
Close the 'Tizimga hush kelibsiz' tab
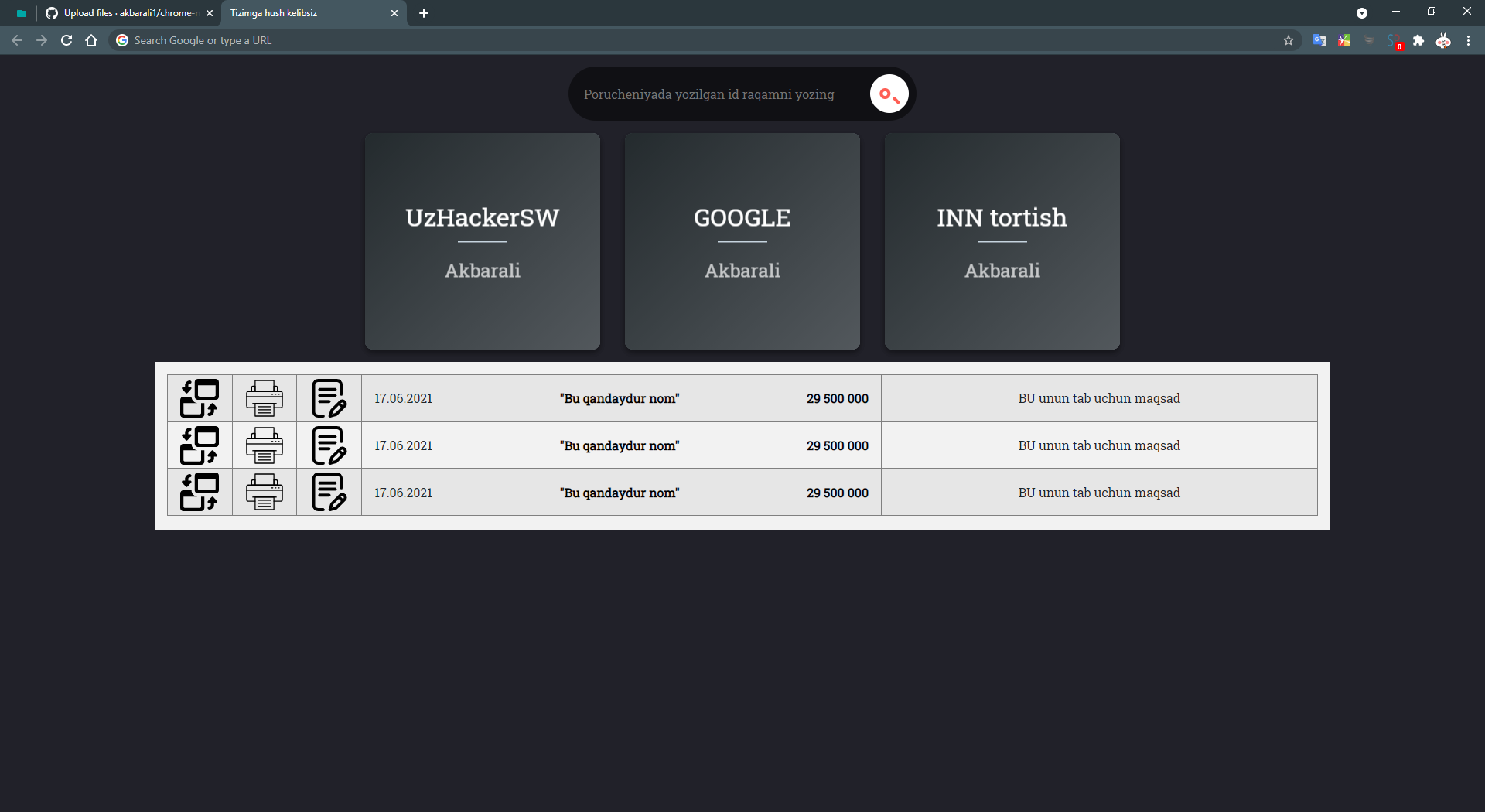pos(394,13)
